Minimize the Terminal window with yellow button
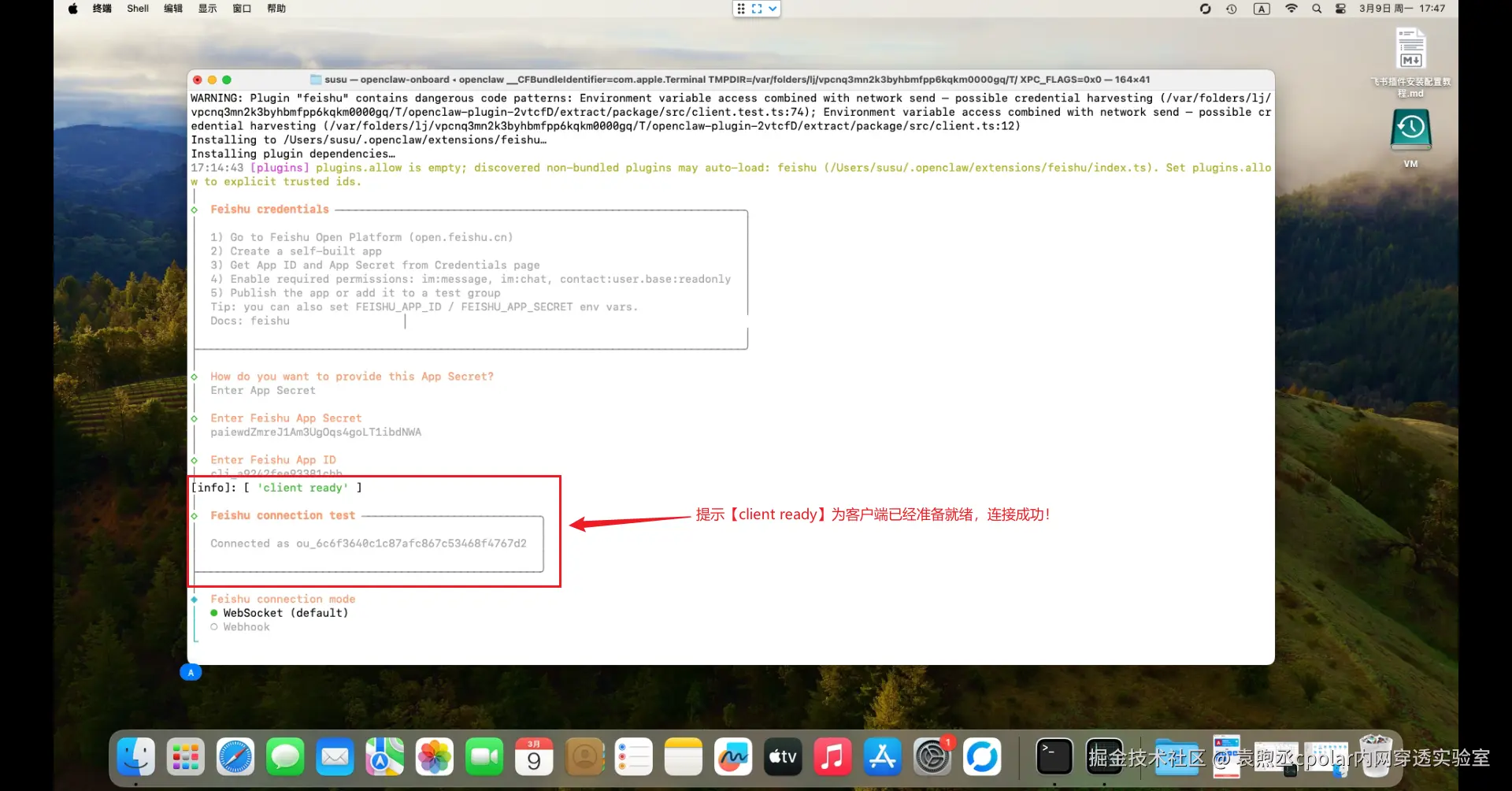This screenshot has width=1512, height=791. coord(212,80)
